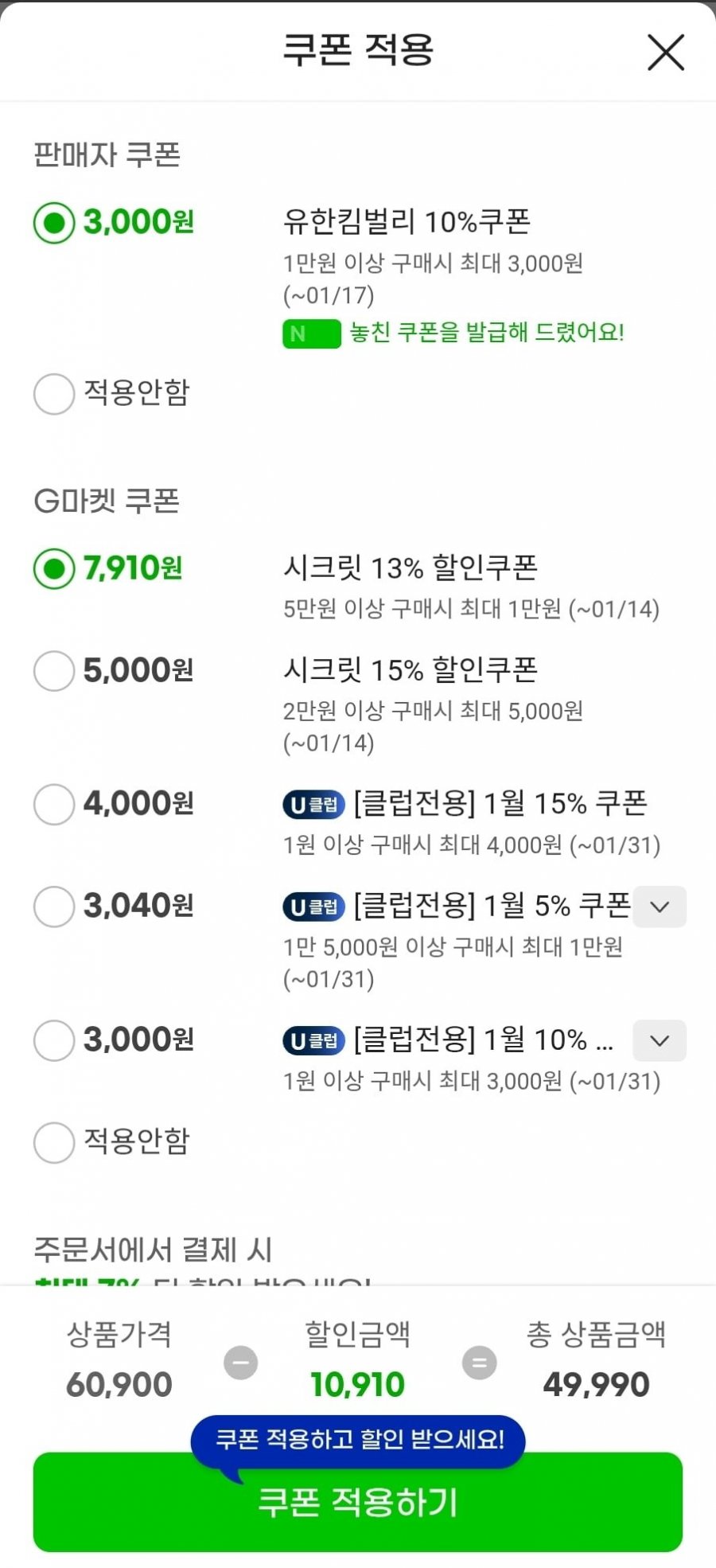Expand the 1월 5% 쿠폰 chevron
The height and width of the screenshot is (1568, 716).
[x=660, y=907]
